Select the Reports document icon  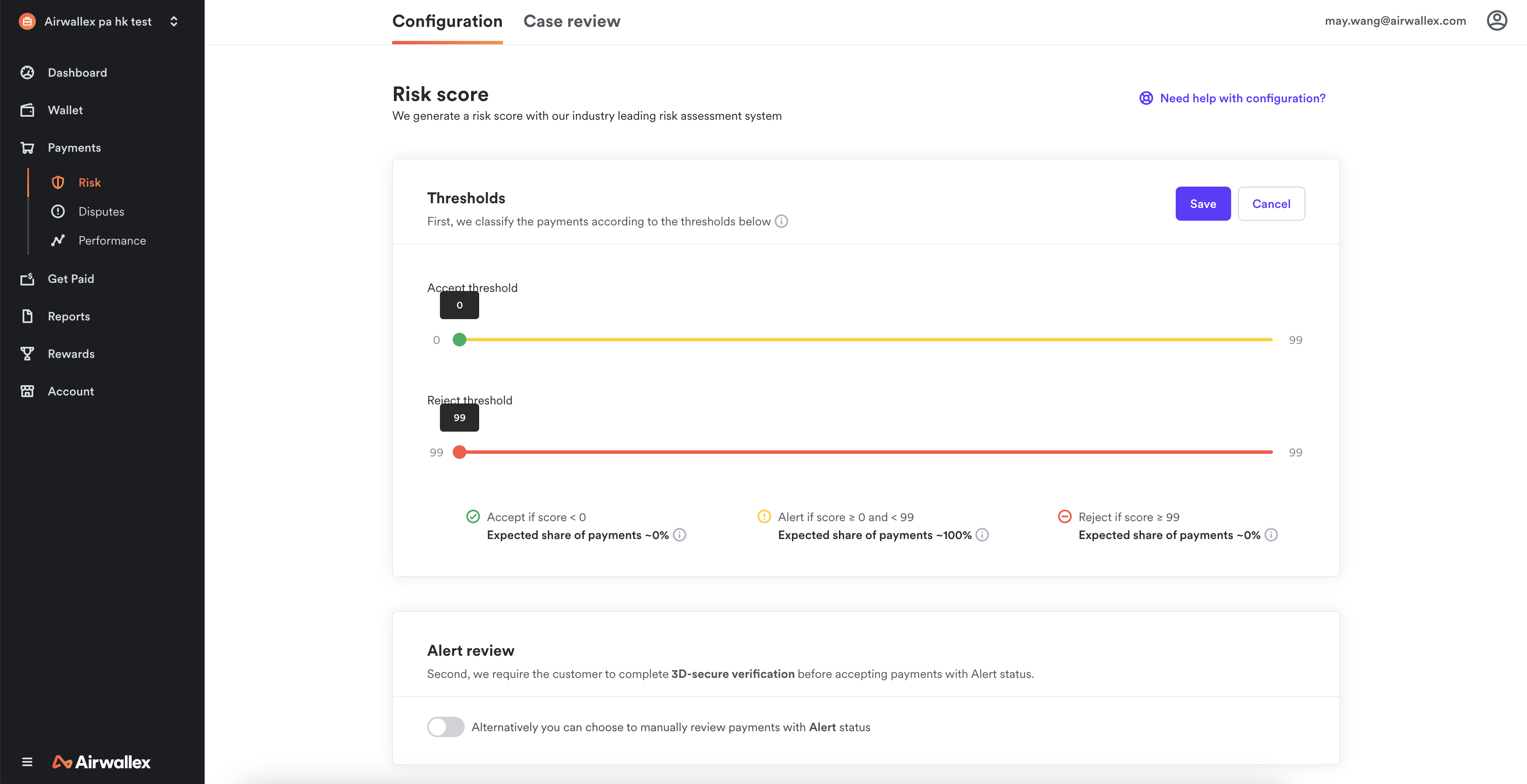pos(27,316)
